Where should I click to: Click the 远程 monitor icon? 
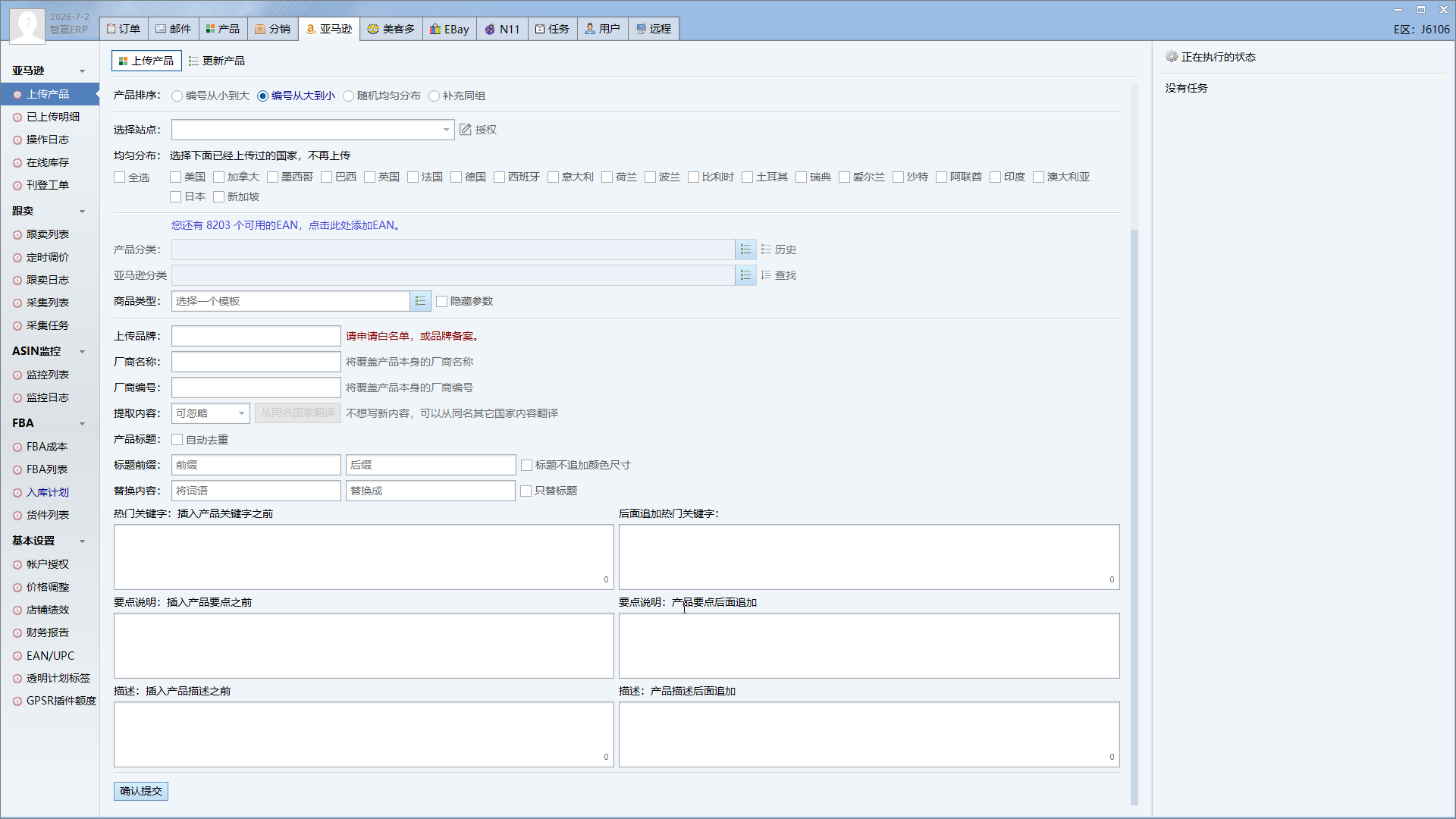pyautogui.click(x=641, y=29)
